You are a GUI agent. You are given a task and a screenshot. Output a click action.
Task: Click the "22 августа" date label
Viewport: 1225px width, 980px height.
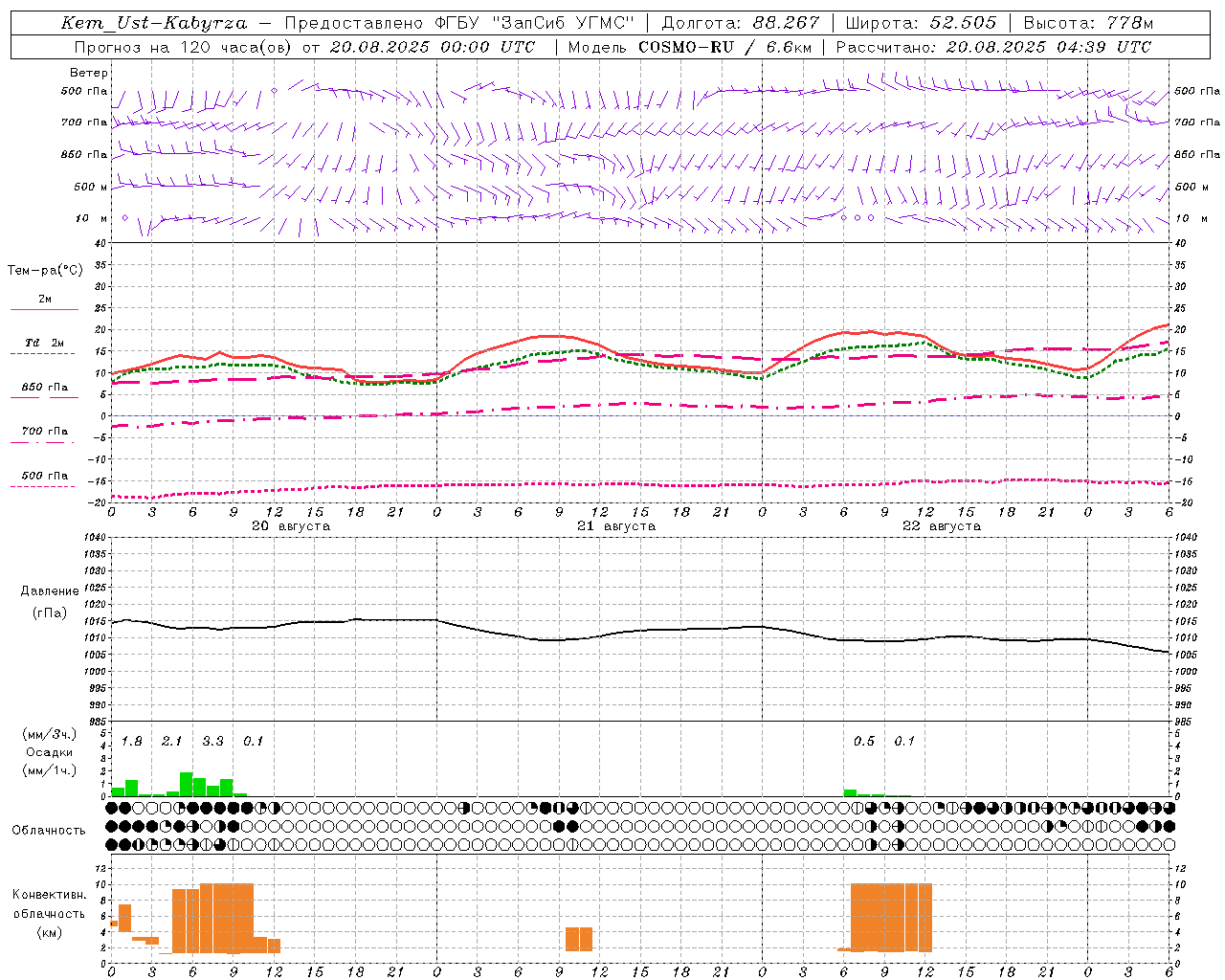[942, 526]
